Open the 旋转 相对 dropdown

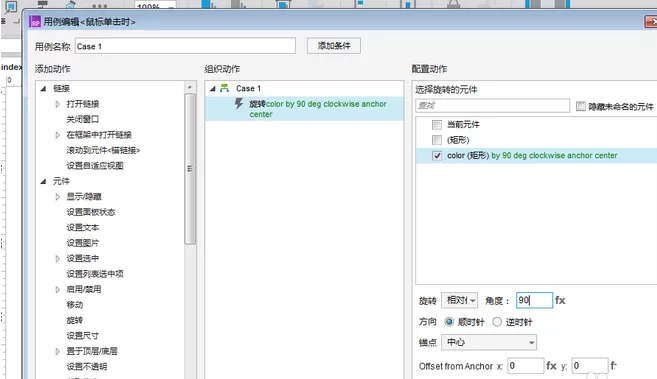point(459,300)
